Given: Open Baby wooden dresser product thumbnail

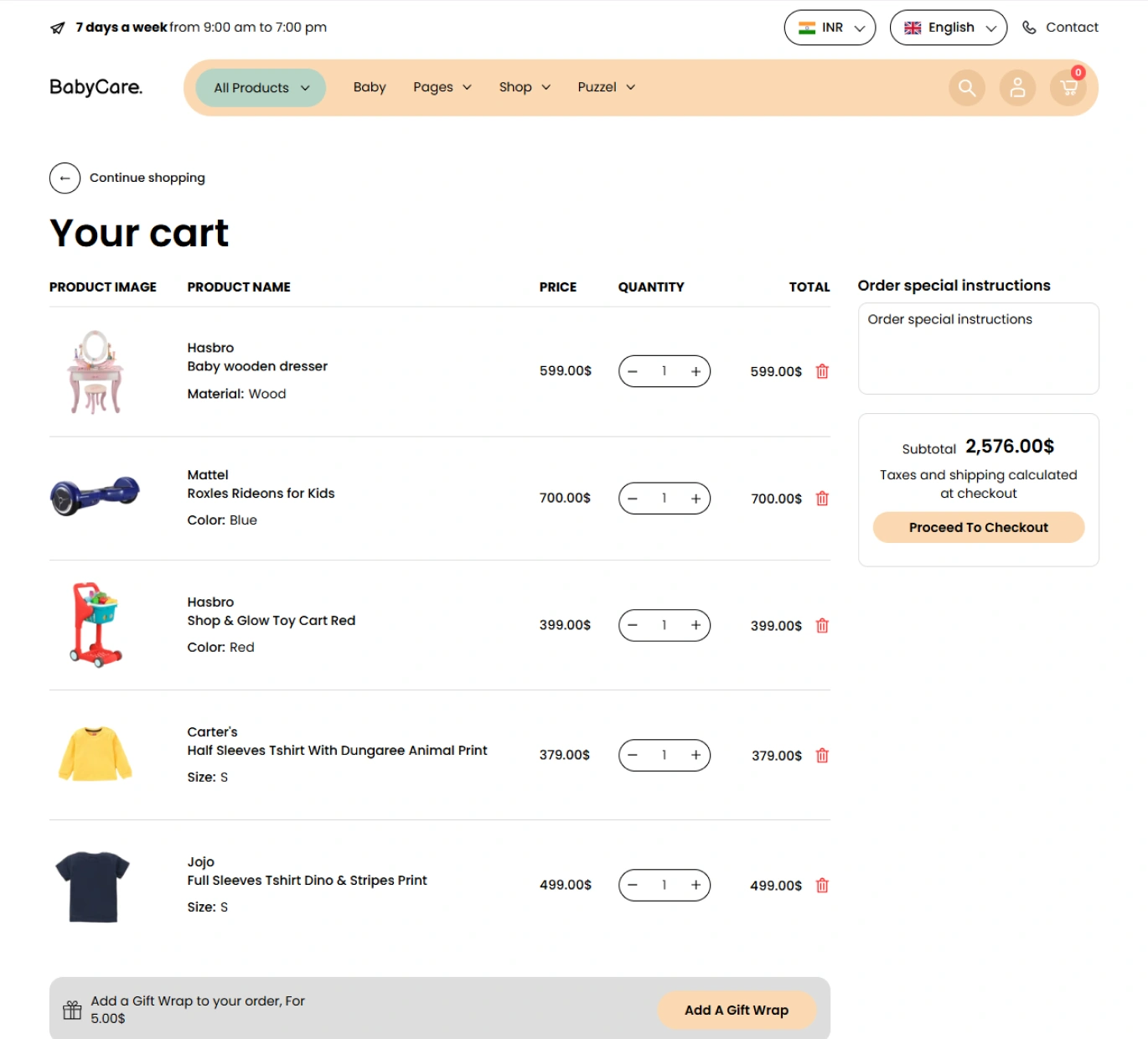Looking at the screenshot, I should [x=95, y=371].
